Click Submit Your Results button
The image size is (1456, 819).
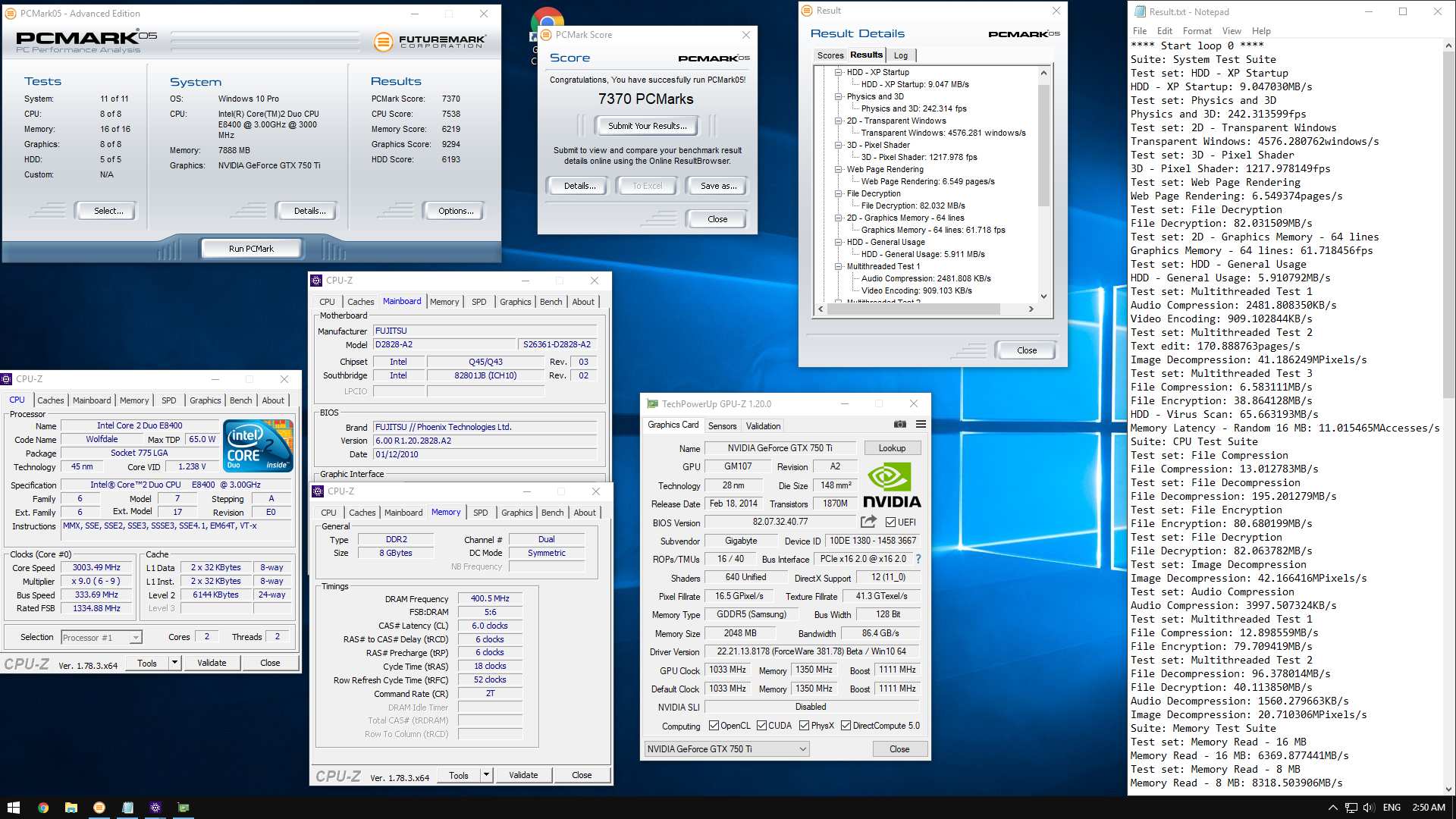pyautogui.click(x=647, y=126)
